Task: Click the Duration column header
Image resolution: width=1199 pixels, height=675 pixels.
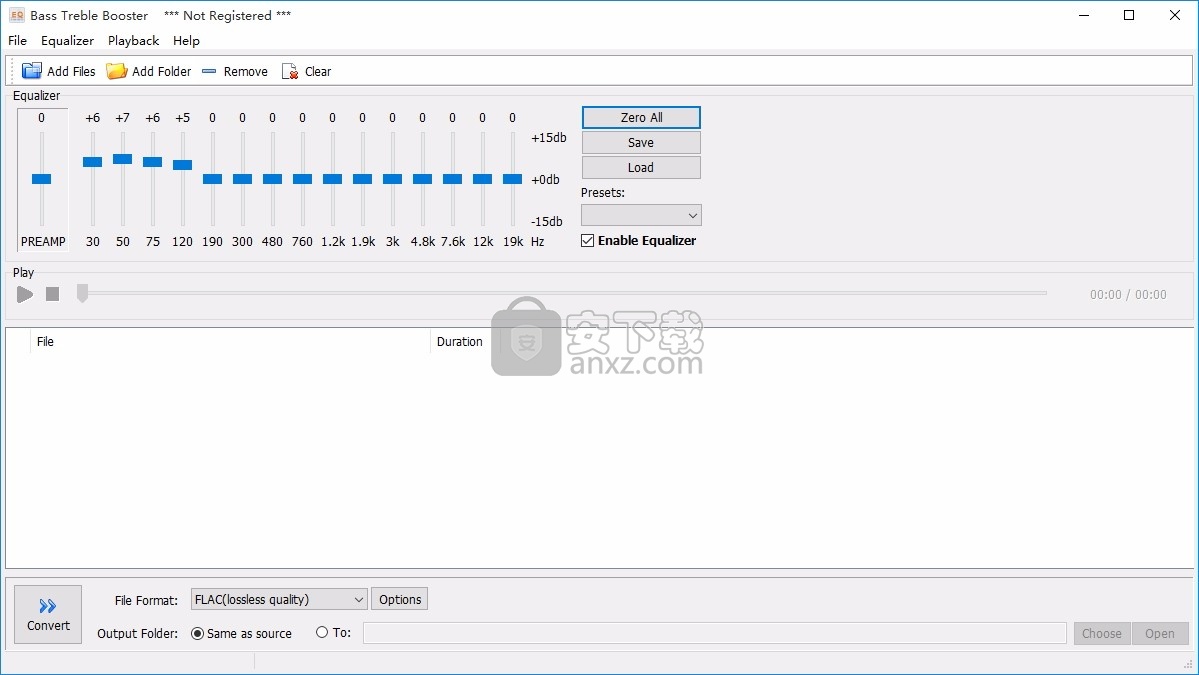Action: (x=464, y=342)
